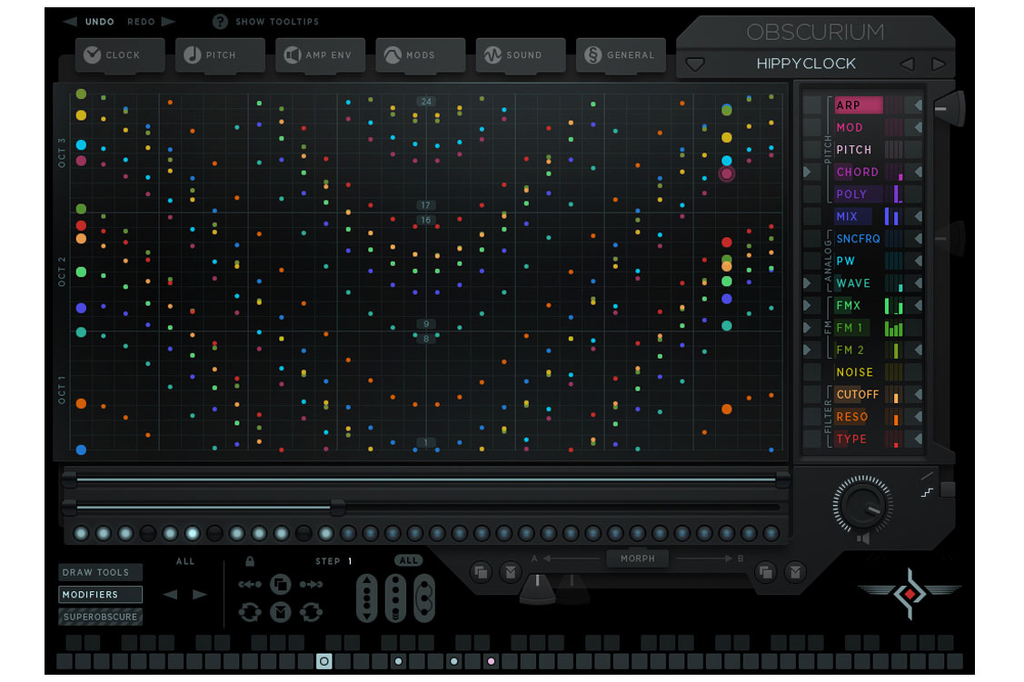
Task: Toggle the square box left of TYPE
Action: click(812, 438)
